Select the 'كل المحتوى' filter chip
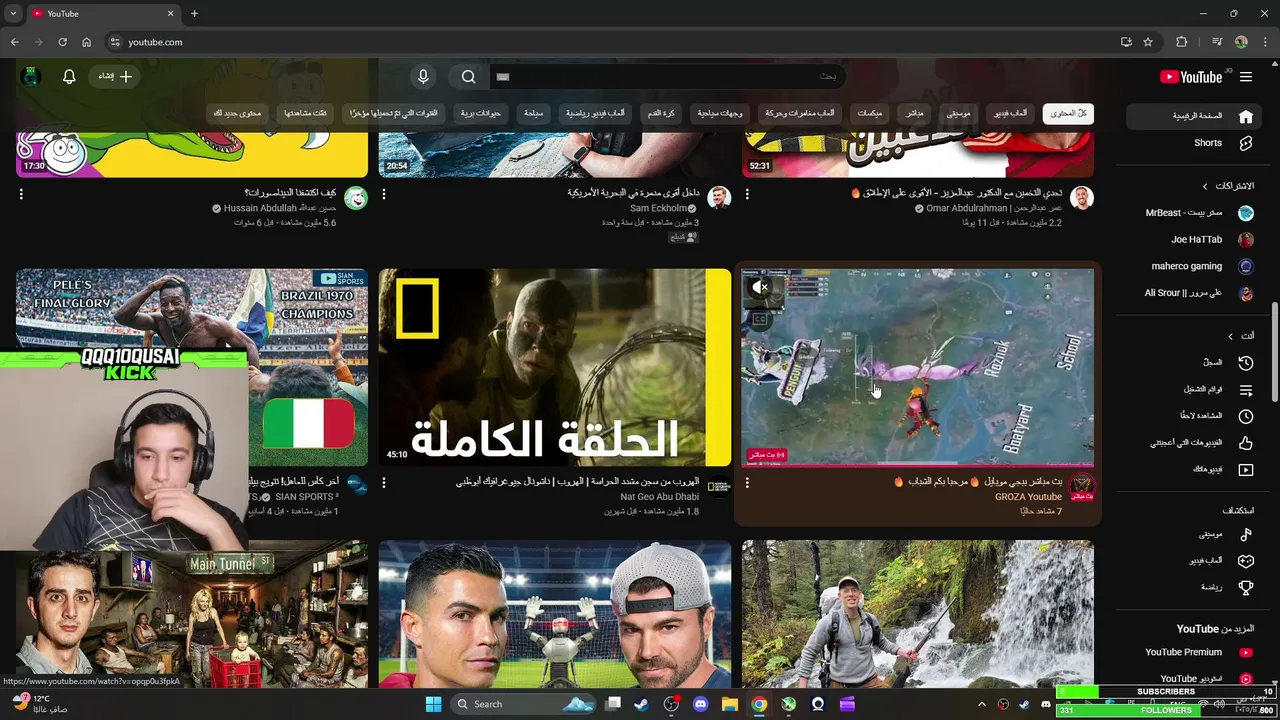Image resolution: width=1280 pixels, height=720 pixels. [x=1068, y=113]
